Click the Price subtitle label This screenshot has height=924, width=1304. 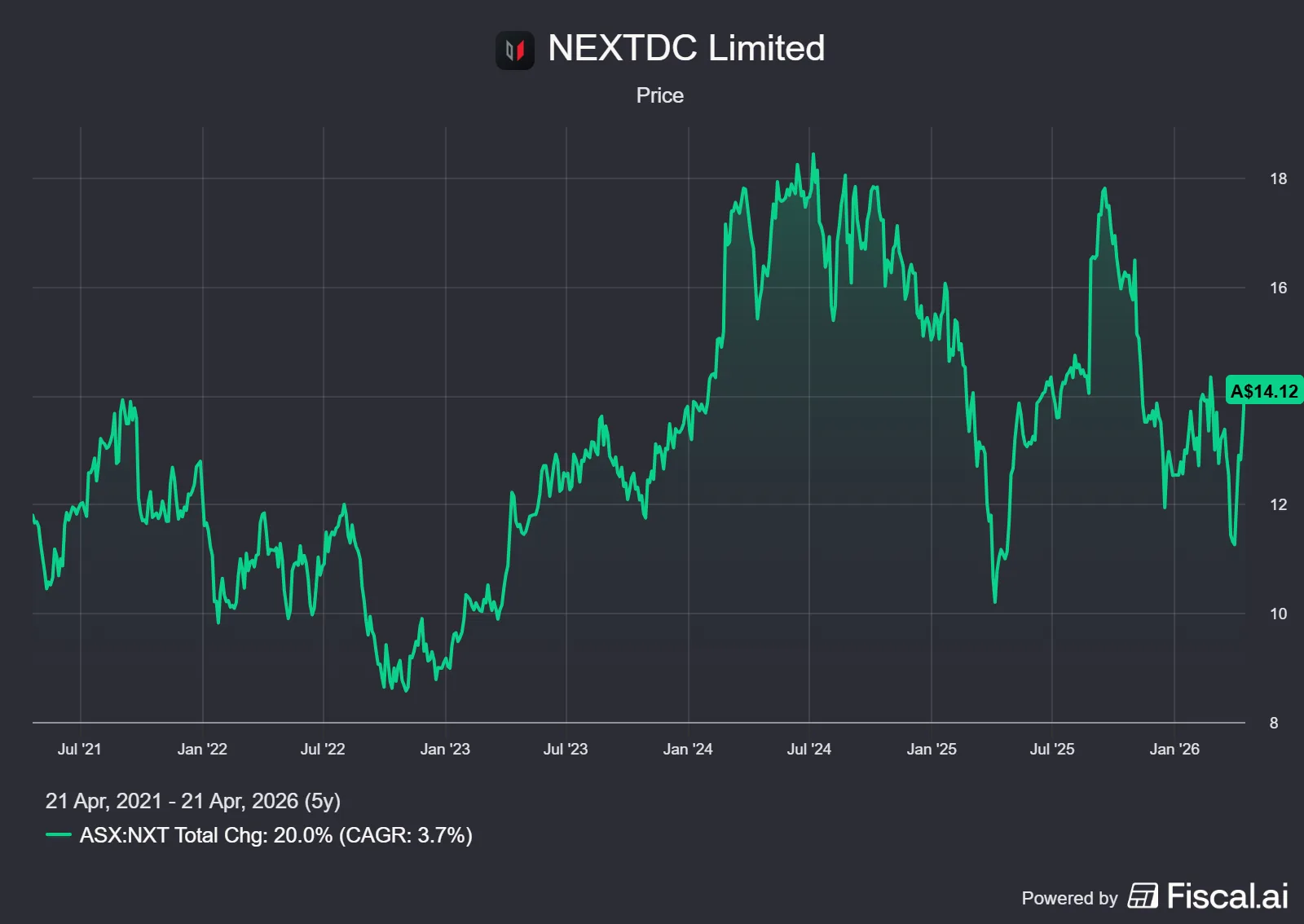coord(659,95)
